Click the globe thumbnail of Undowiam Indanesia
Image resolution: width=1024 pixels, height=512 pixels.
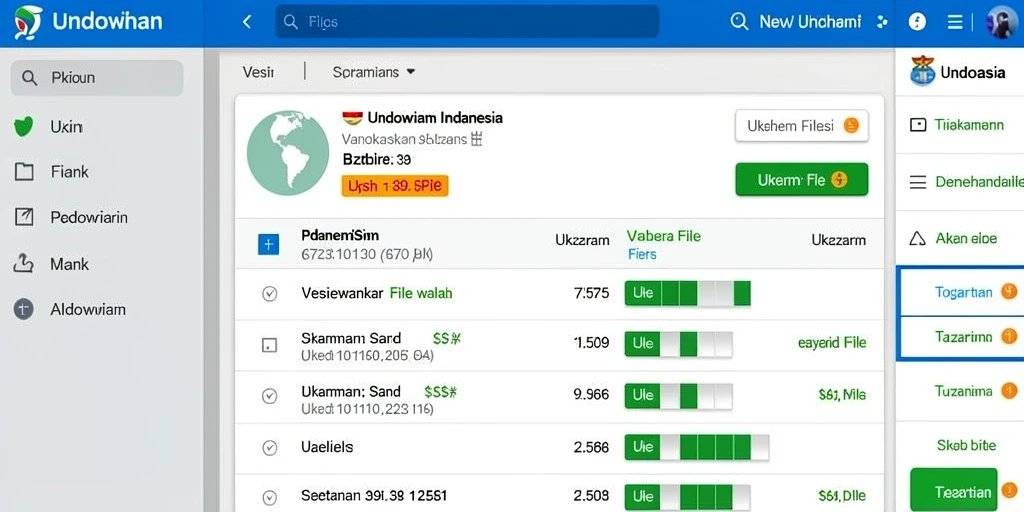click(287, 153)
